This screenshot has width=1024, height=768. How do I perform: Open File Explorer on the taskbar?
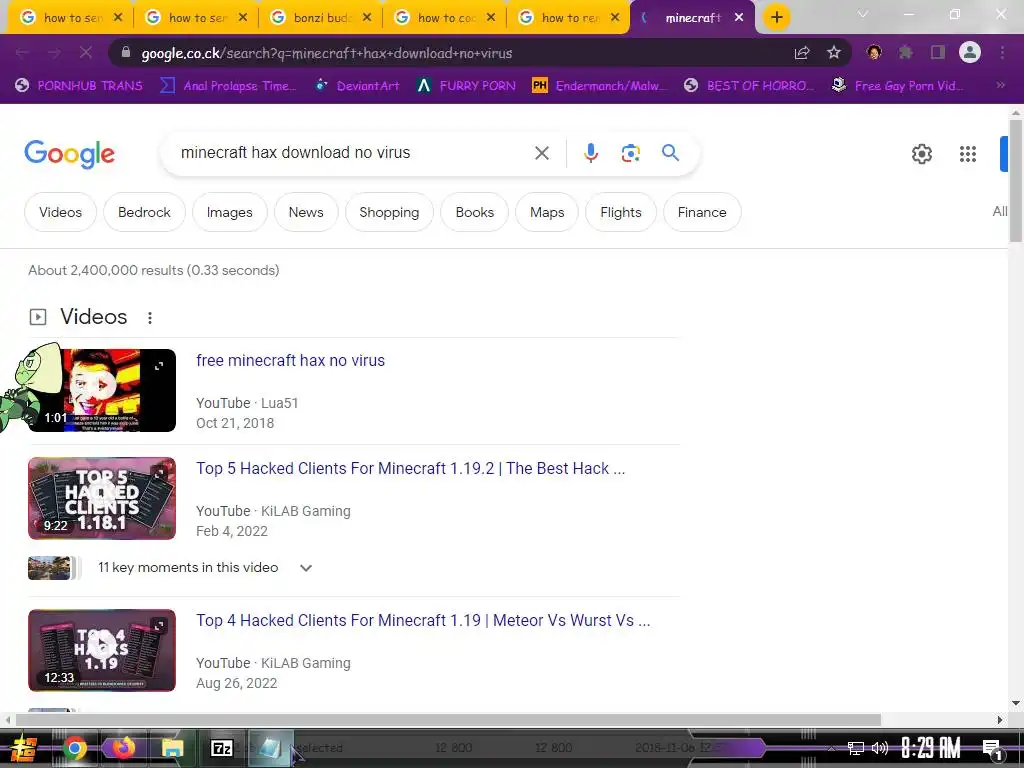[172, 748]
